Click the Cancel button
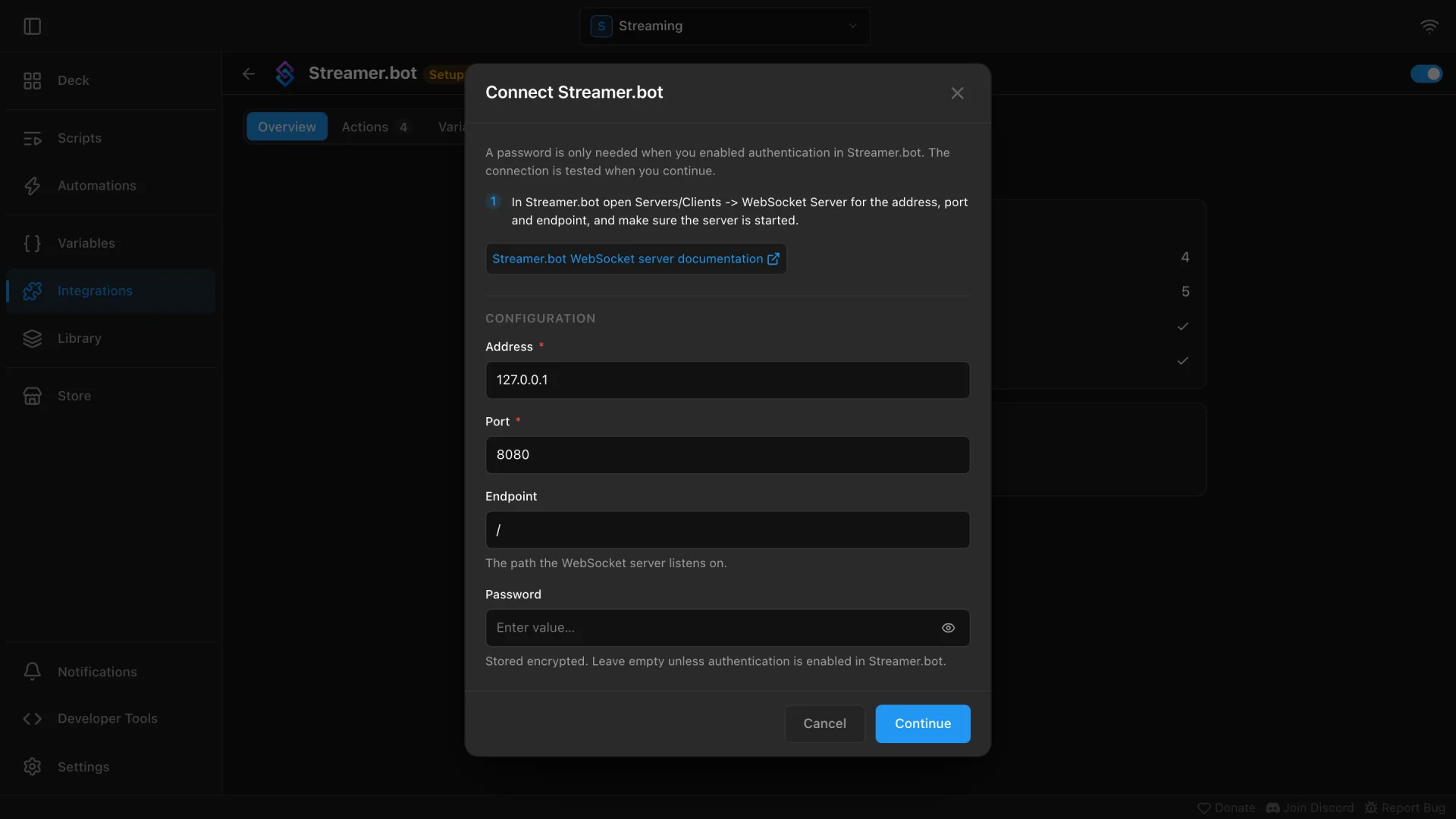1456x819 pixels. coord(824,723)
